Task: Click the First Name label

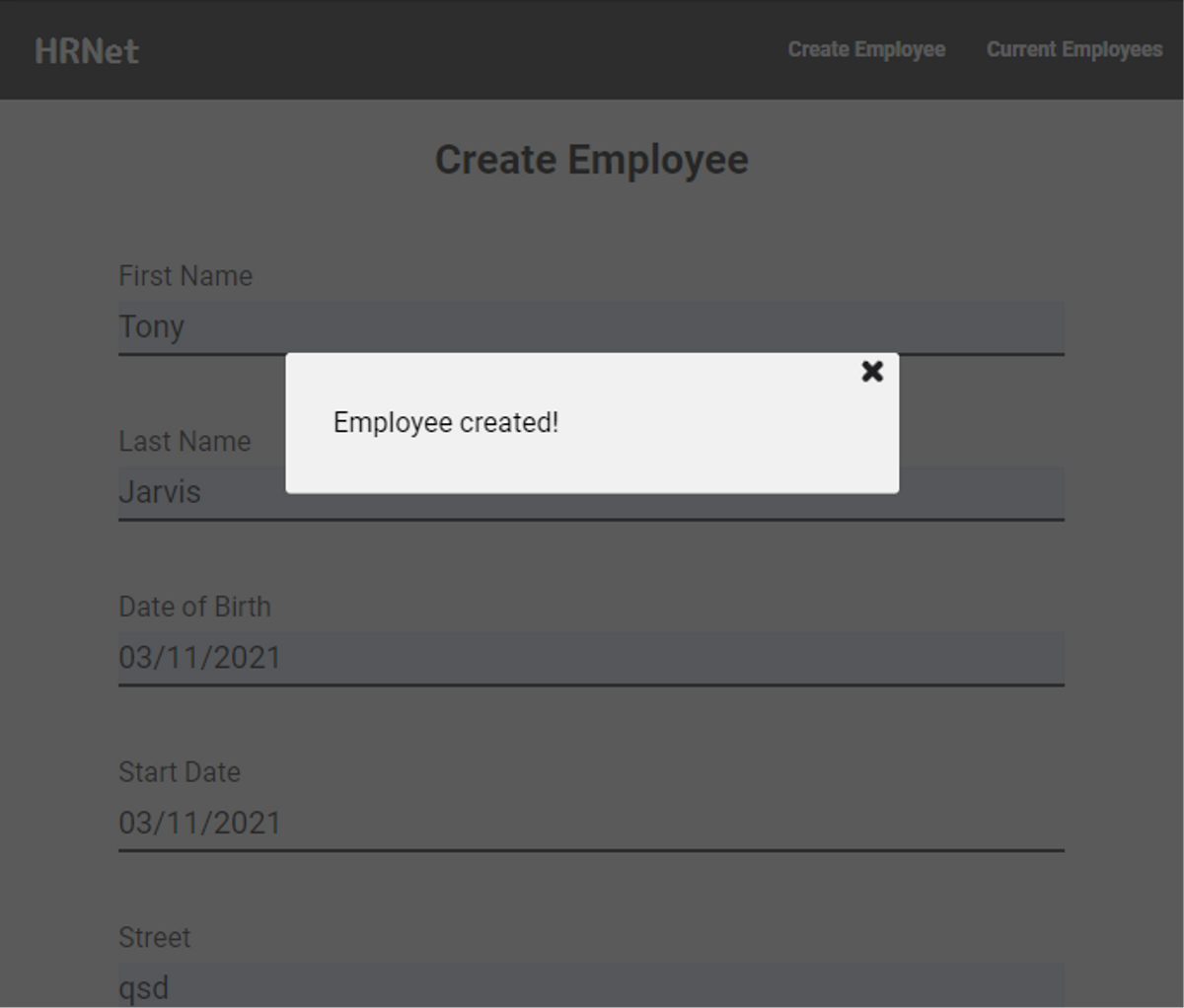Action: (x=185, y=276)
